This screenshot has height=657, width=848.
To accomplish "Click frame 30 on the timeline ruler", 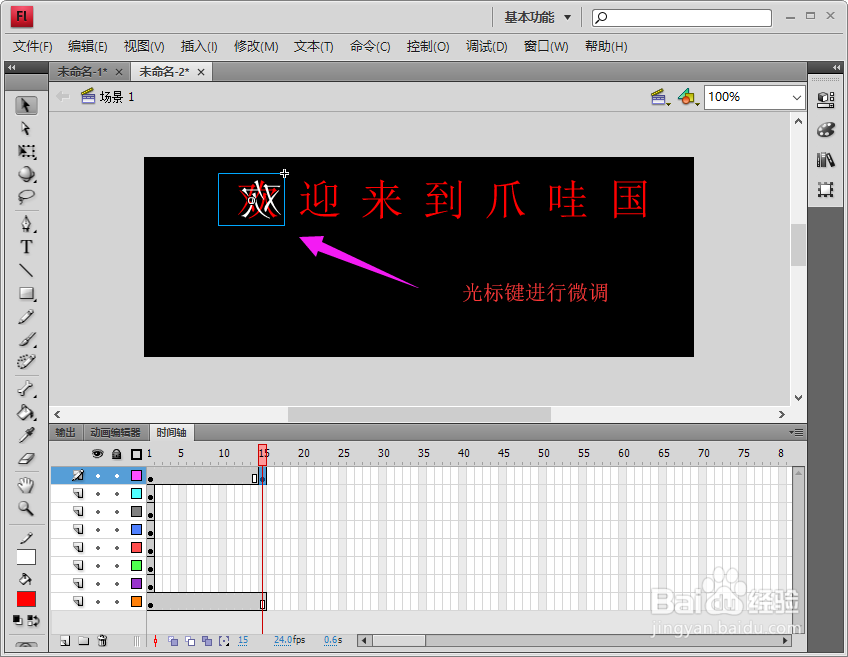I will [x=383, y=454].
